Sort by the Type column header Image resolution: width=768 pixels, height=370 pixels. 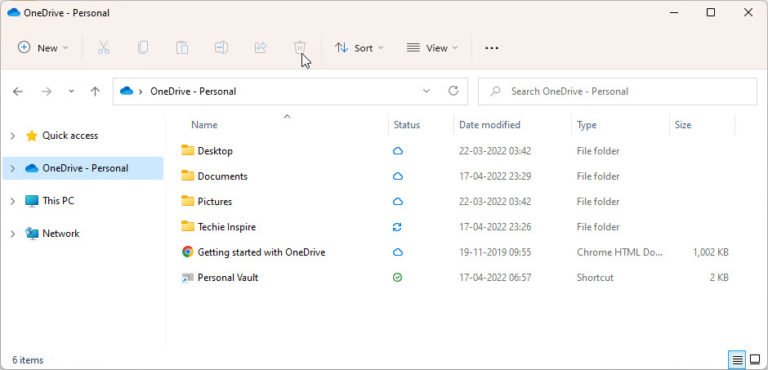[586, 125]
